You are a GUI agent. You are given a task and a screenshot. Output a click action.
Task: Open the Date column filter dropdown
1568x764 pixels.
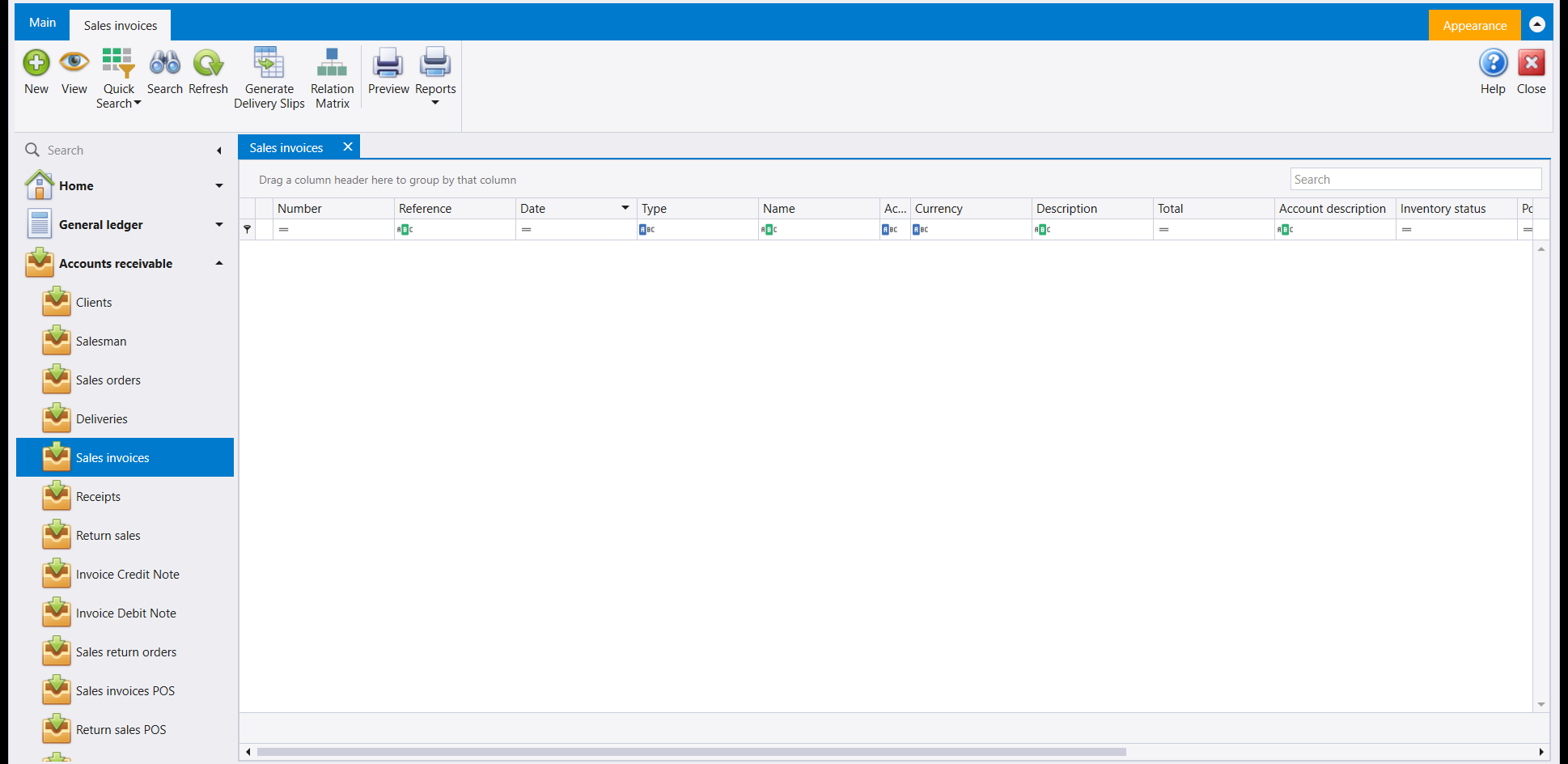625,208
